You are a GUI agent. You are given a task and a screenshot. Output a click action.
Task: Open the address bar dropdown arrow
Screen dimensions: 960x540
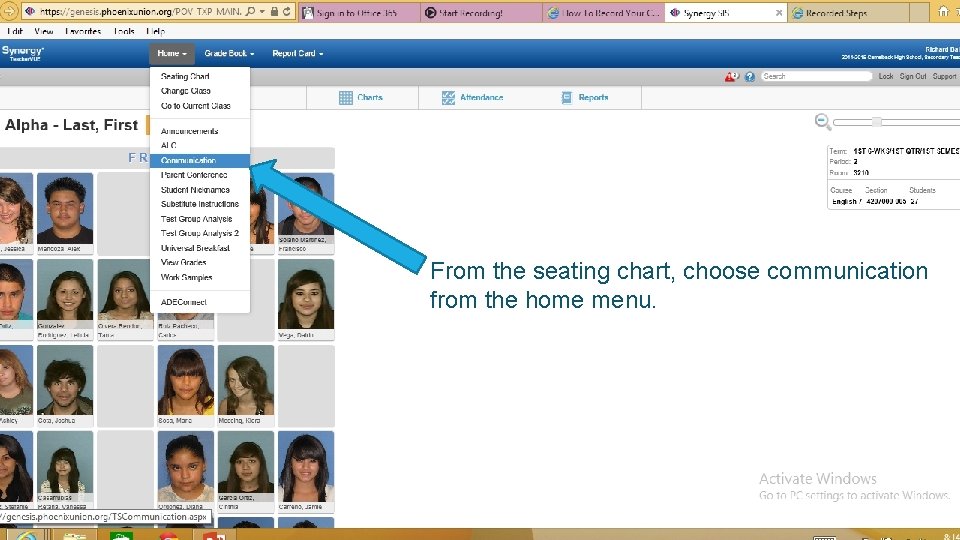tap(262, 12)
